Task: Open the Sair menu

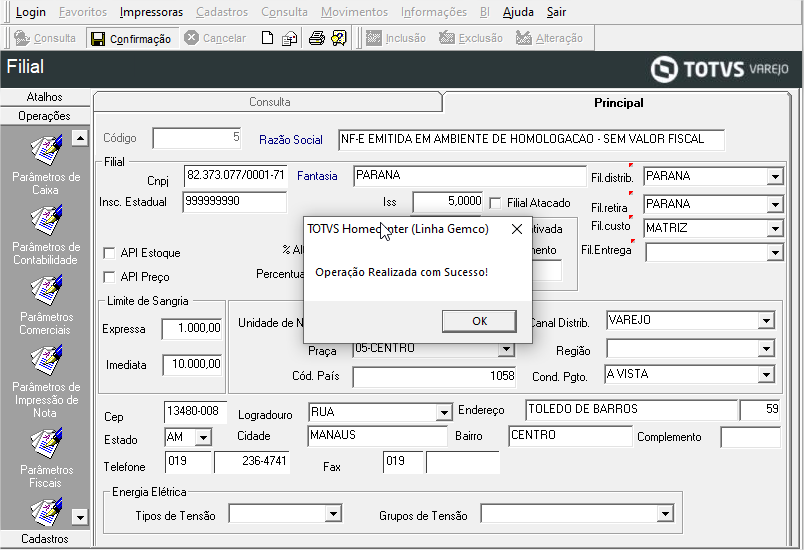Action: 556,12
